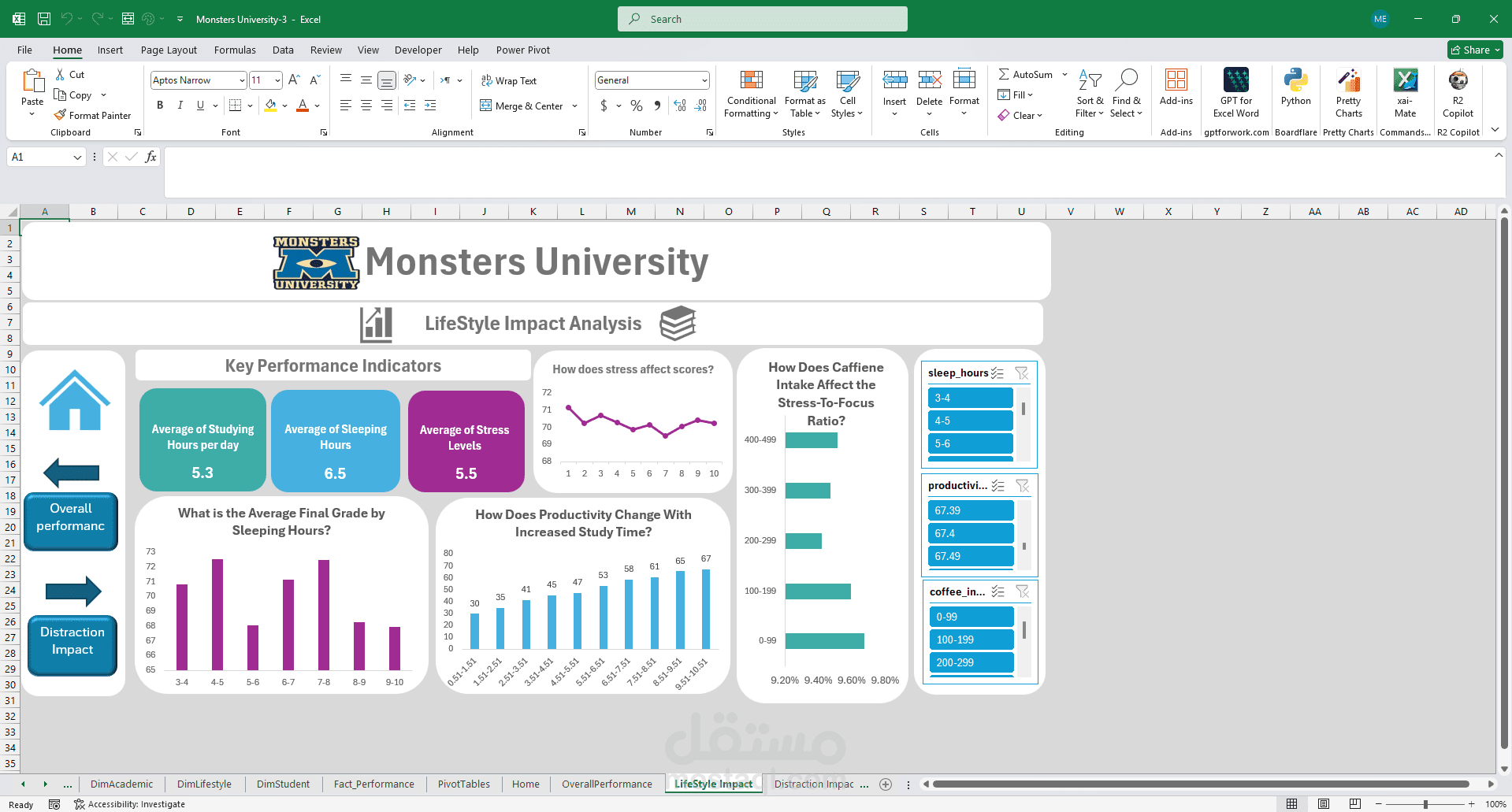Image resolution: width=1512 pixels, height=812 pixels.
Task: Open Conditional Formatting options
Action: pyautogui.click(x=750, y=94)
